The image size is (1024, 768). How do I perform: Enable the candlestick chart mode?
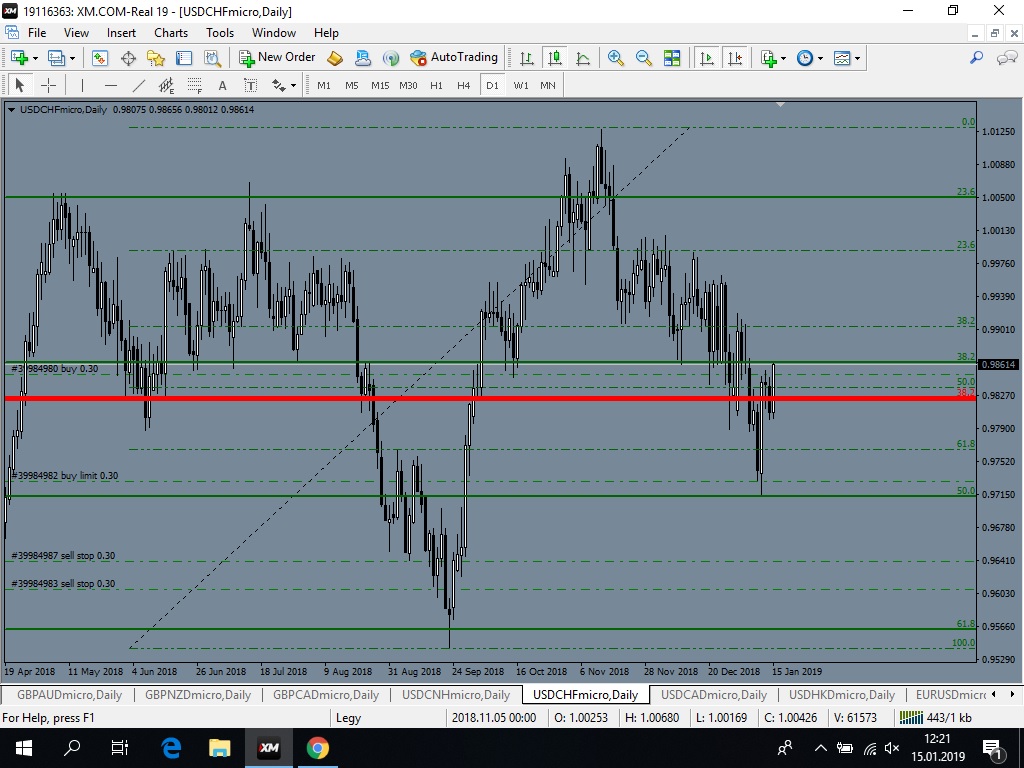coord(554,58)
